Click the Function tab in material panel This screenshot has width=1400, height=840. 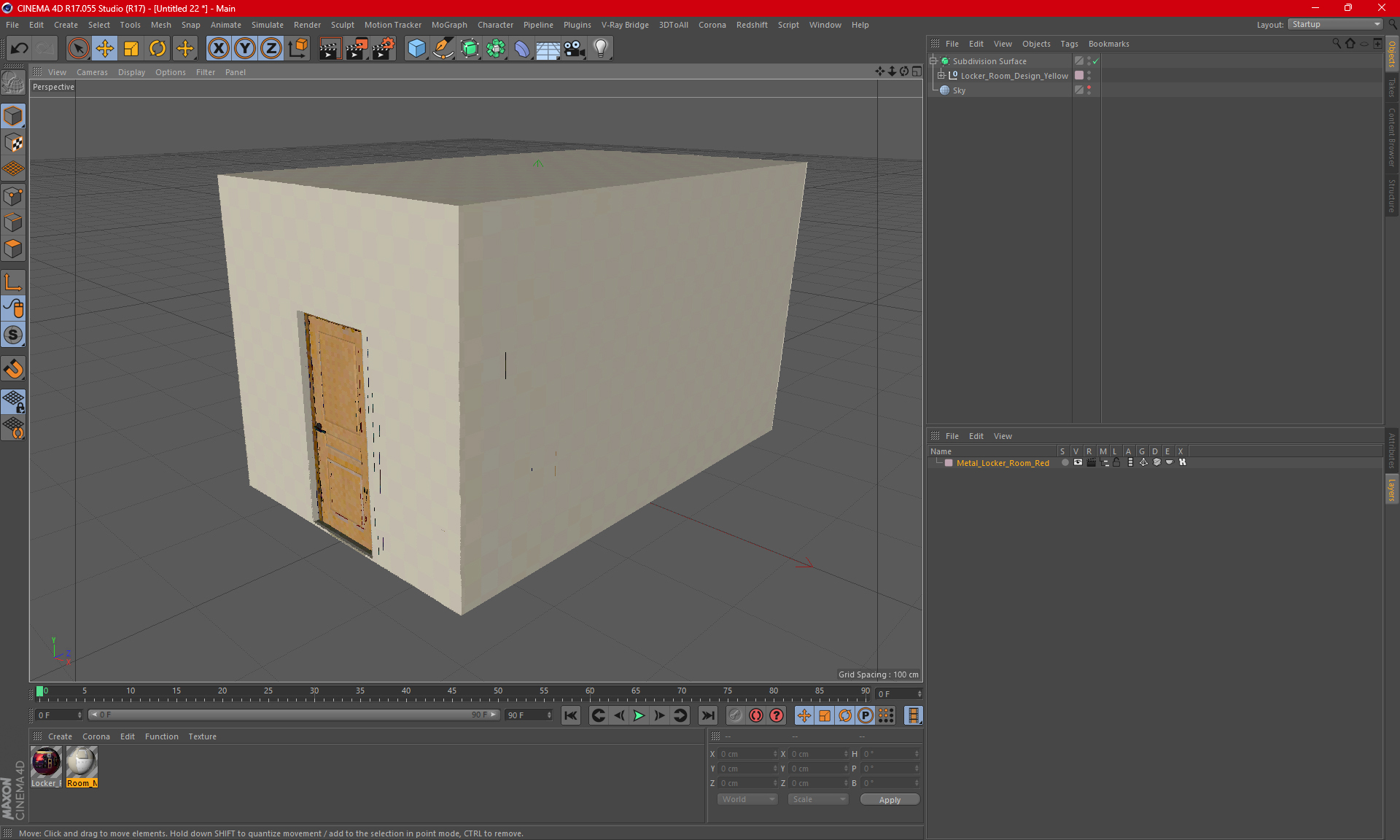pos(160,736)
